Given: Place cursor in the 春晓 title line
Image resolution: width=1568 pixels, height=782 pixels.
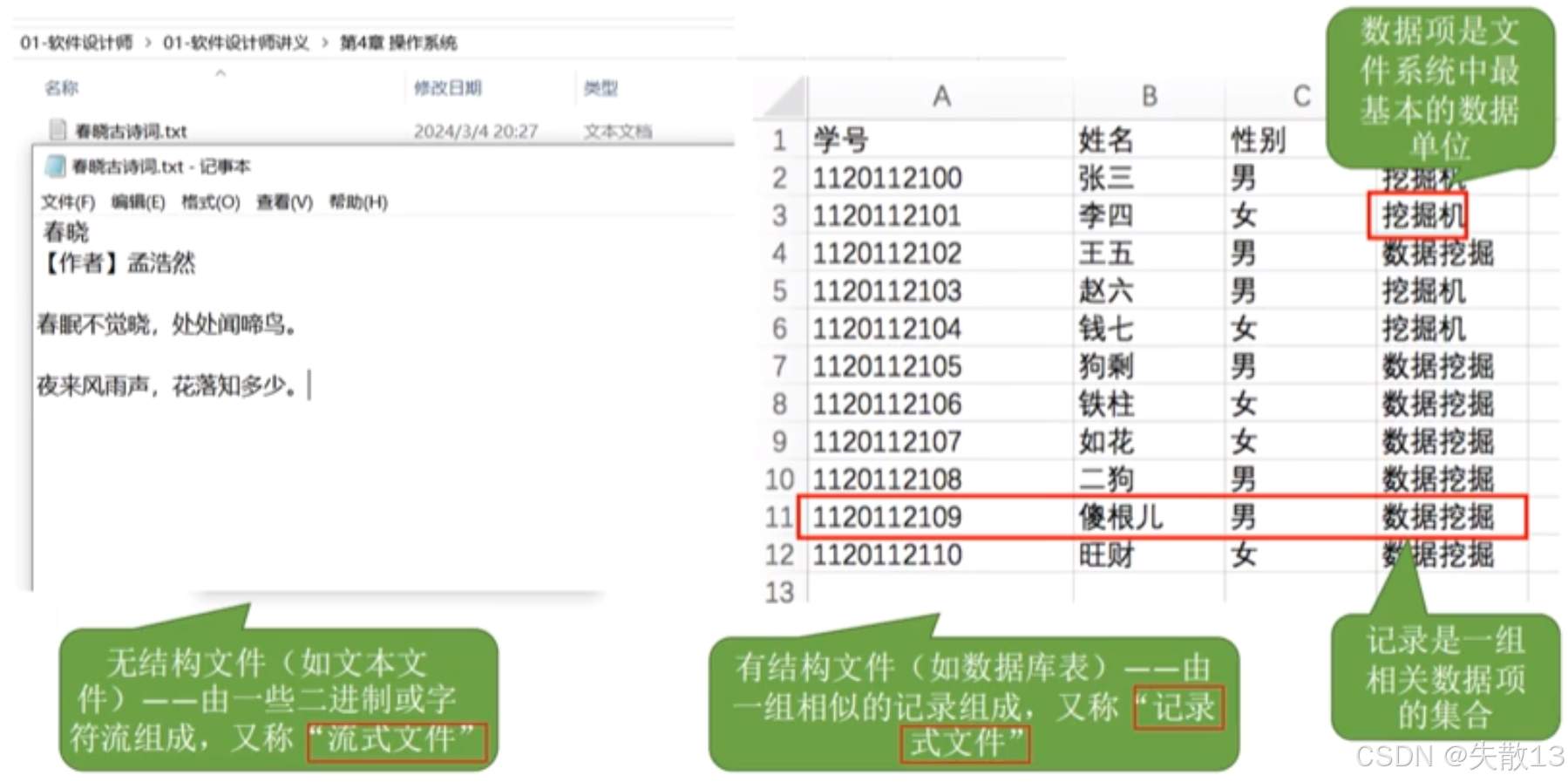Looking at the screenshot, I should point(66,232).
